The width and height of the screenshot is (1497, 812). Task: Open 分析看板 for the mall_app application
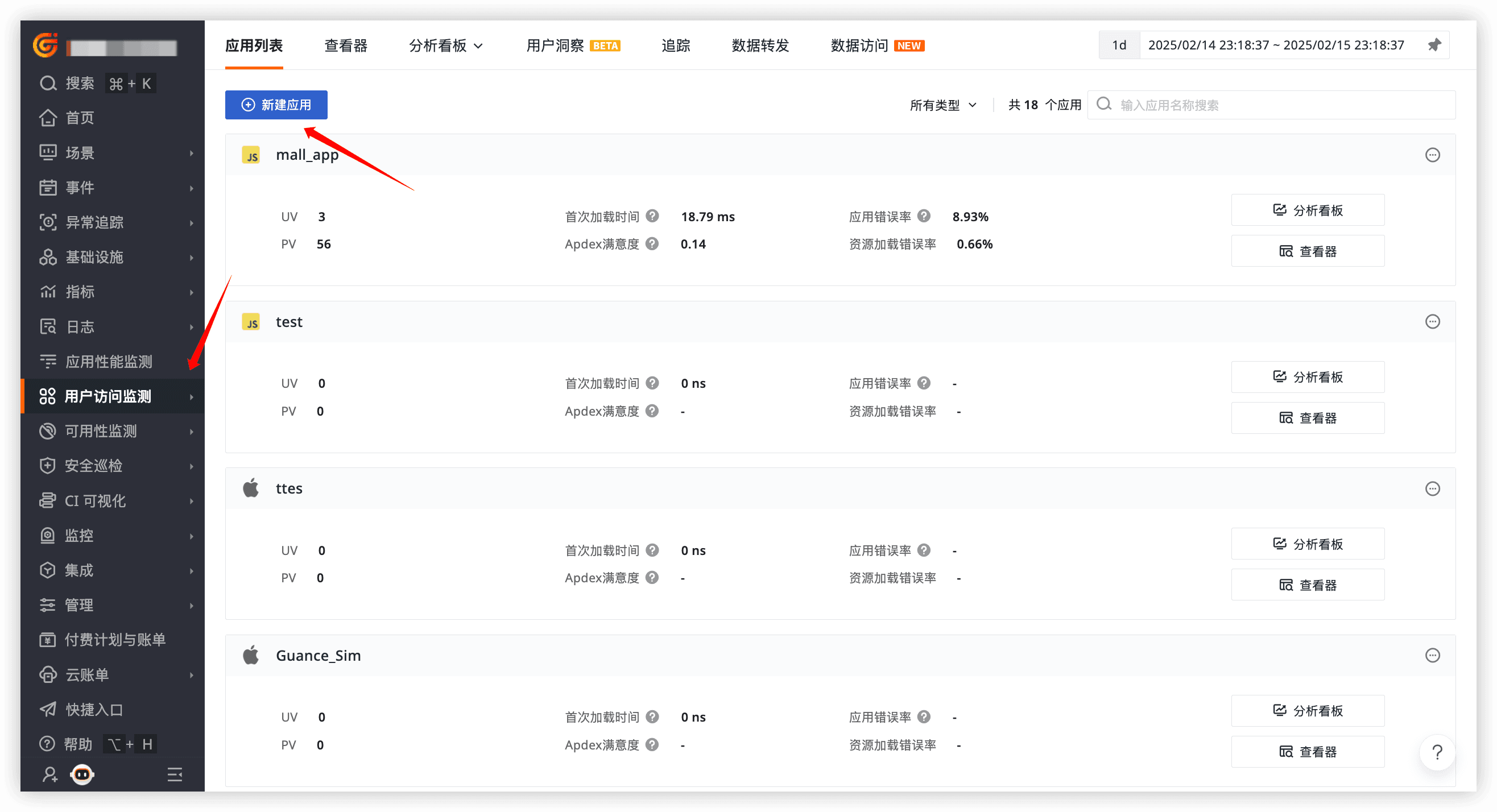(1307, 210)
